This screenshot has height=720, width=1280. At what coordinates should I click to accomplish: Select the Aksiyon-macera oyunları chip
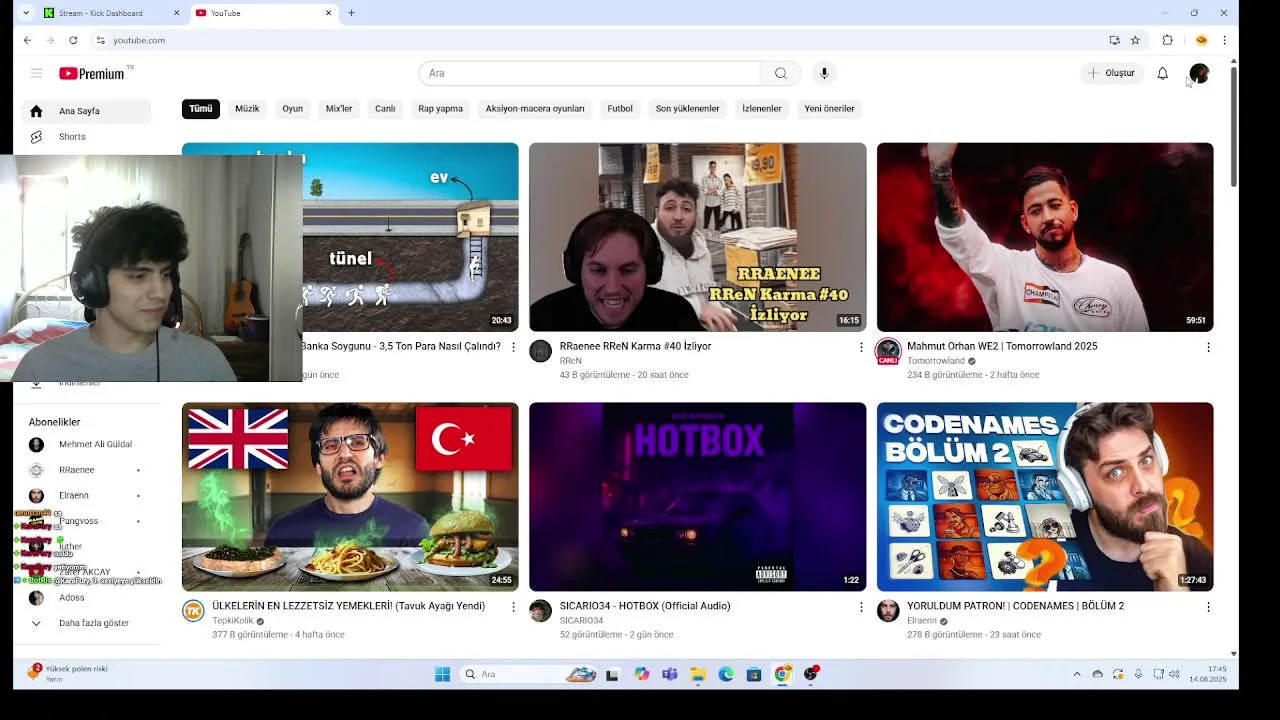(x=535, y=108)
